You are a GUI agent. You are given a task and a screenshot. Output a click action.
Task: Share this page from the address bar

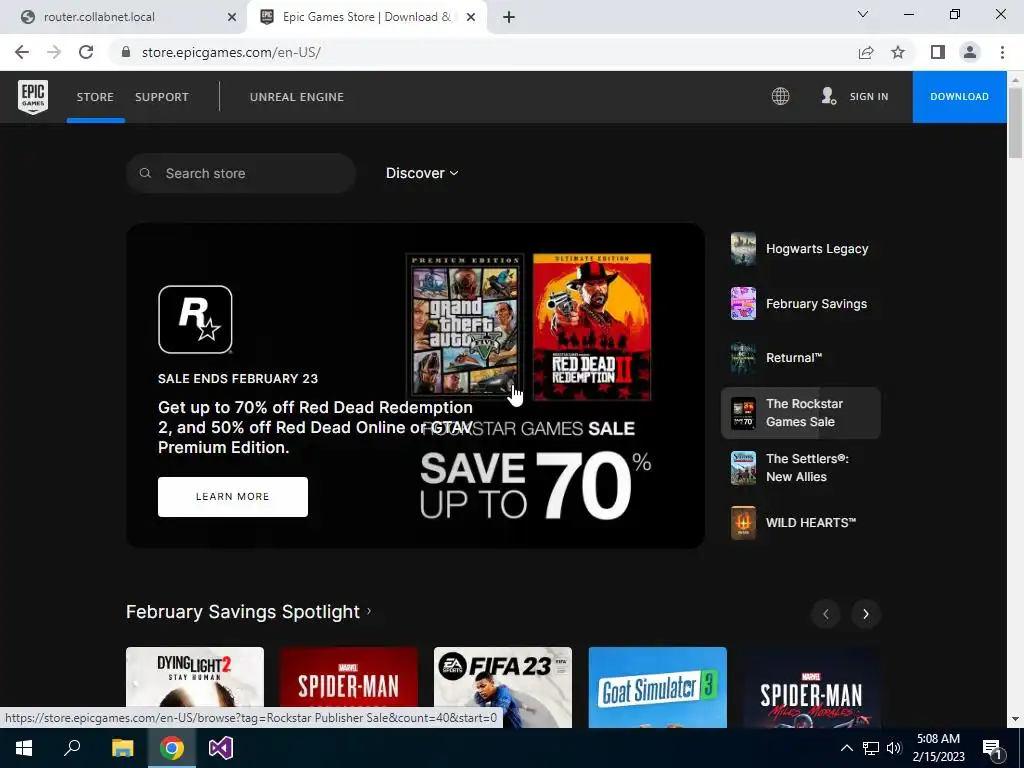pos(866,52)
